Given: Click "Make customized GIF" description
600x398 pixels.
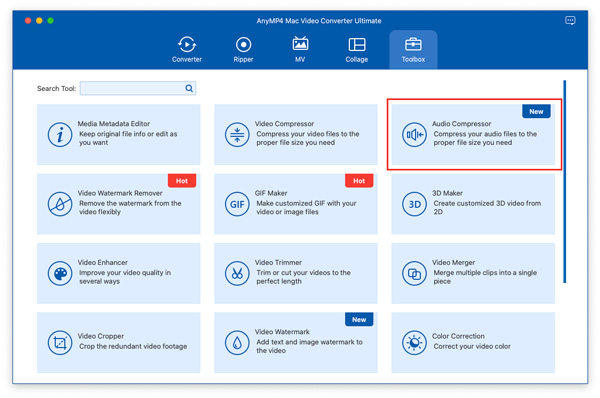Looking at the screenshot, I should click(x=306, y=207).
